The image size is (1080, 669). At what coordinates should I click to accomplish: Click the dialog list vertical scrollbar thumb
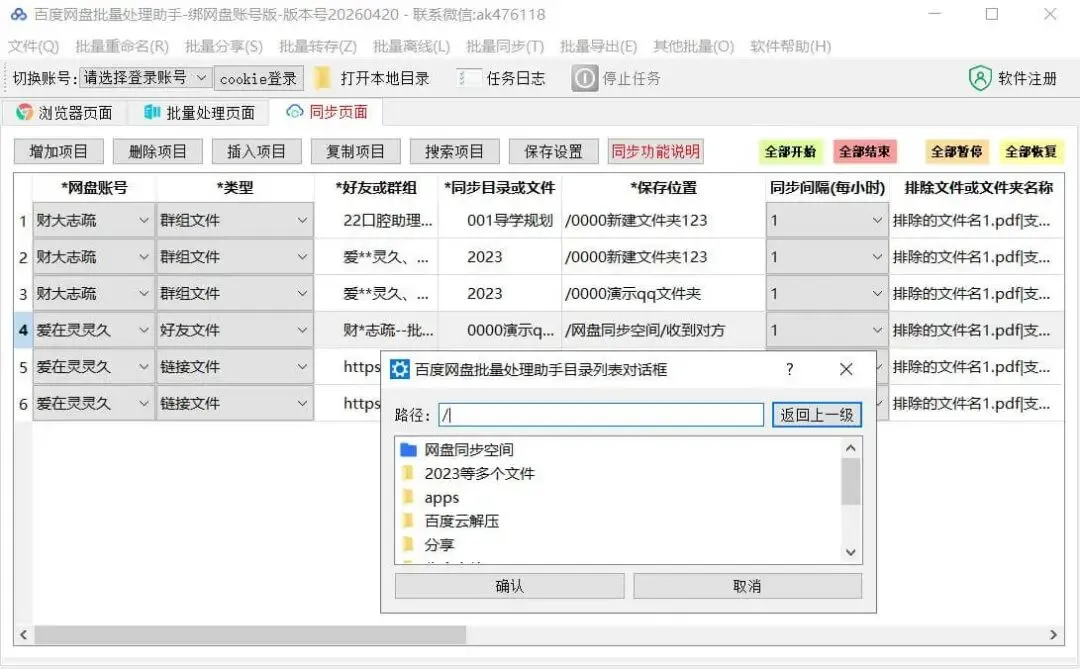851,482
